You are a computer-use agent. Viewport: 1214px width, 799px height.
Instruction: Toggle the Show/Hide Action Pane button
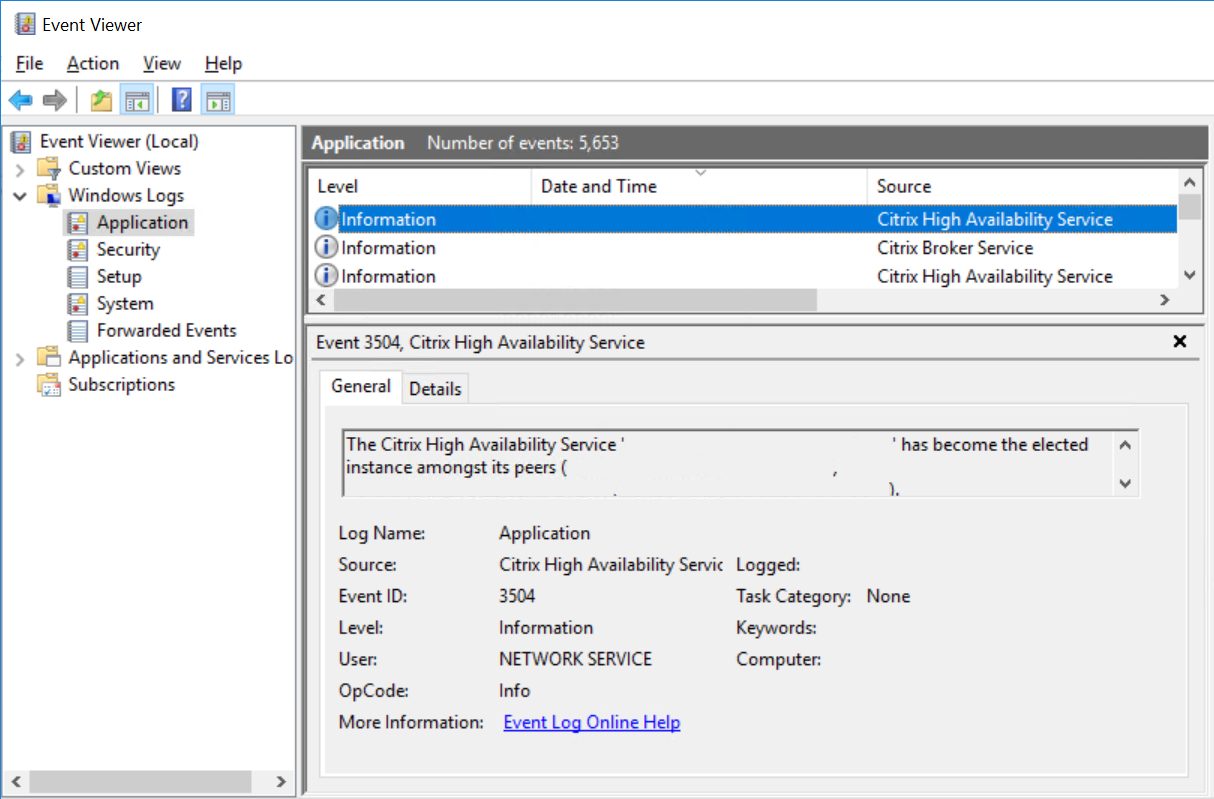pos(218,100)
